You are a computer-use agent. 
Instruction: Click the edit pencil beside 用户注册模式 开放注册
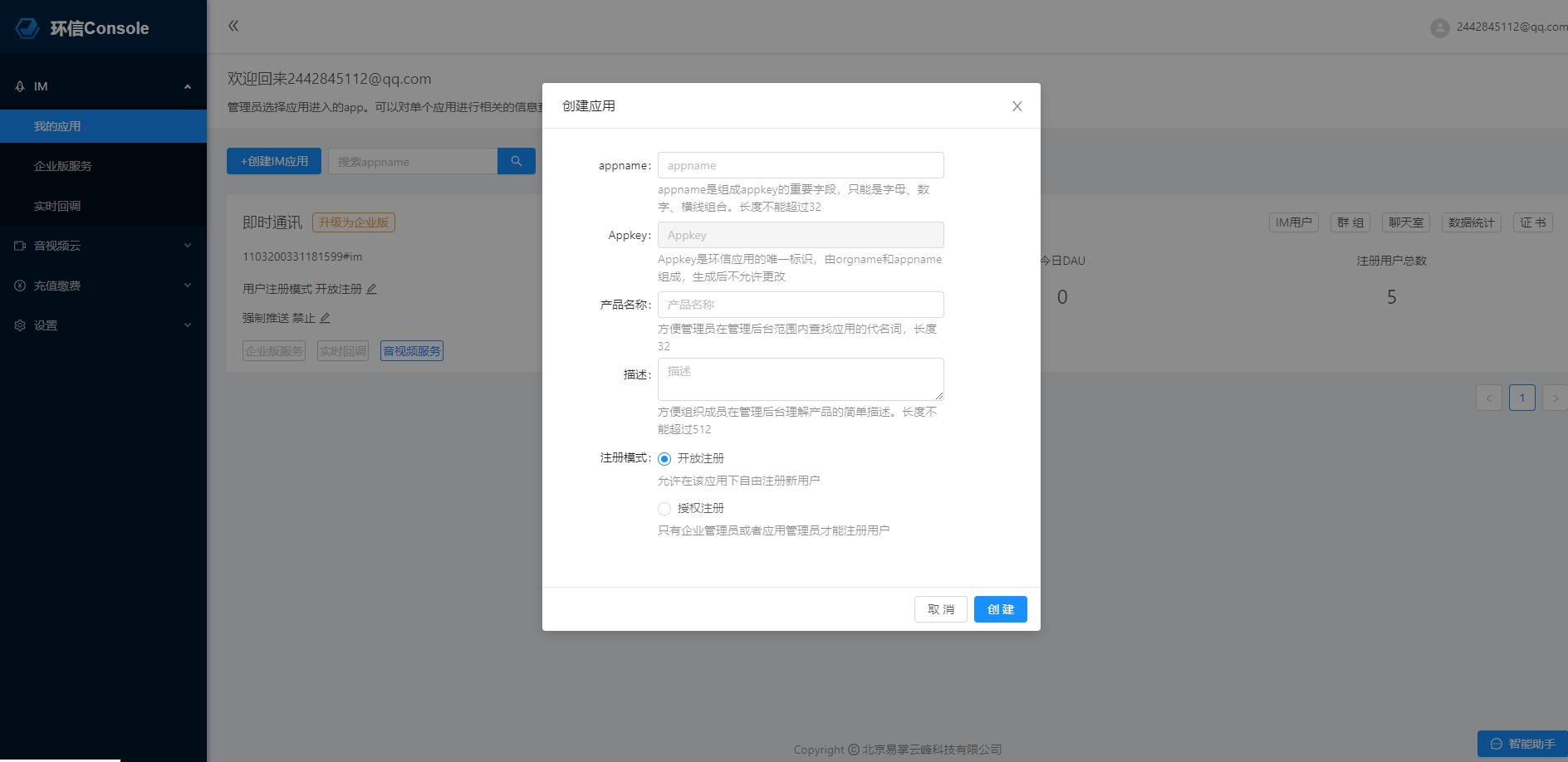[x=371, y=289]
